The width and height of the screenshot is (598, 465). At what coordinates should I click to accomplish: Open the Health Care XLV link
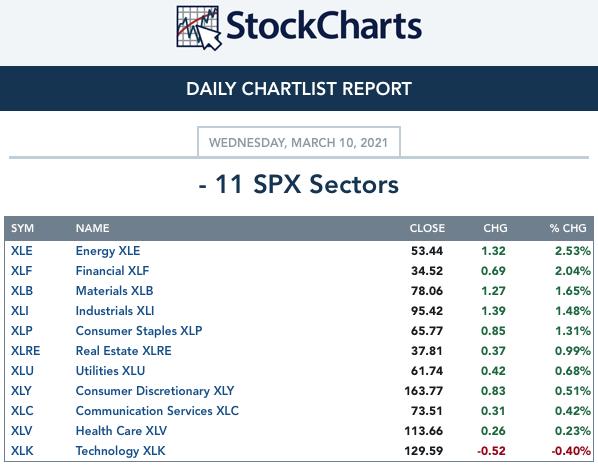tap(121, 431)
